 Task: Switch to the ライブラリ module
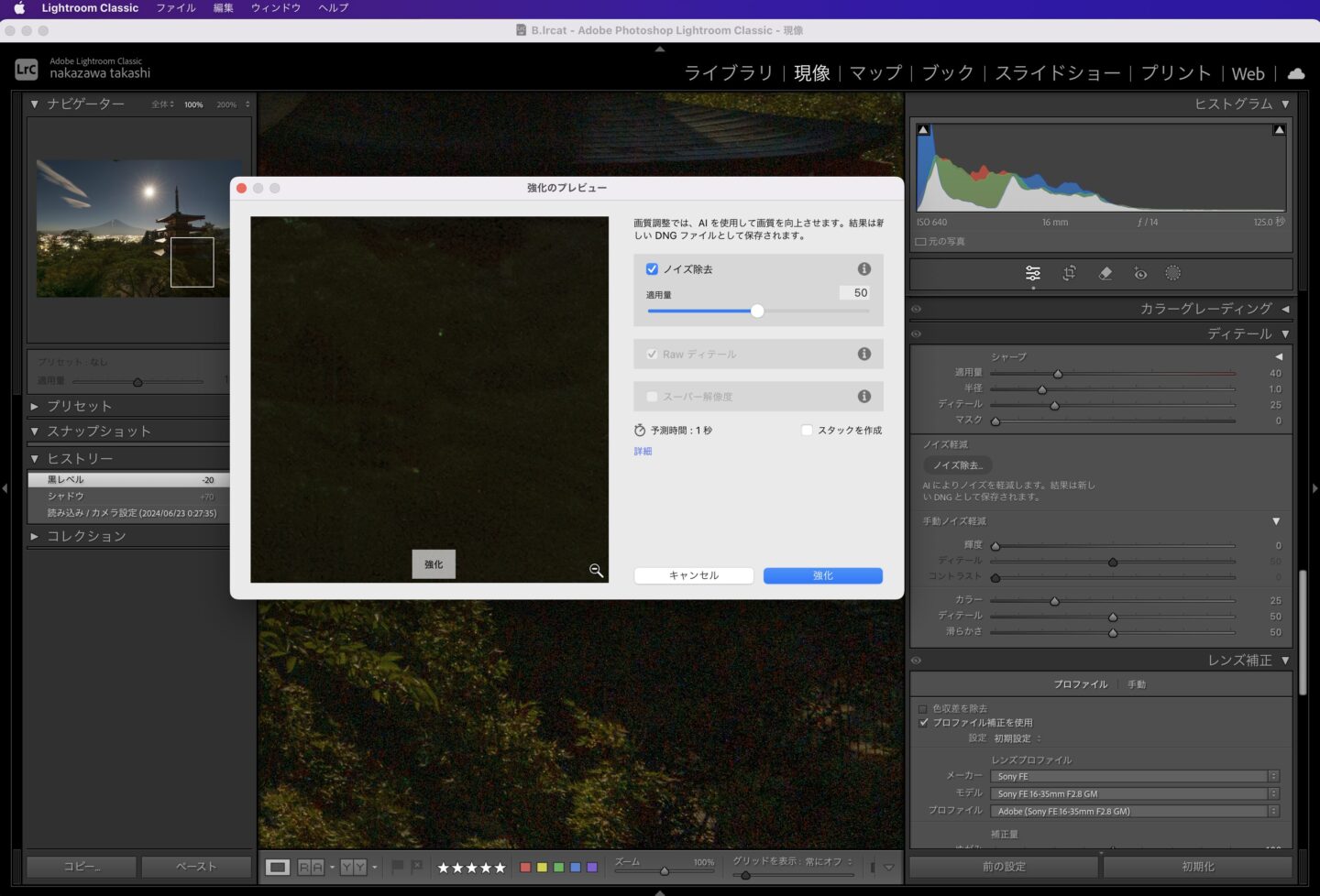coord(728,73)
